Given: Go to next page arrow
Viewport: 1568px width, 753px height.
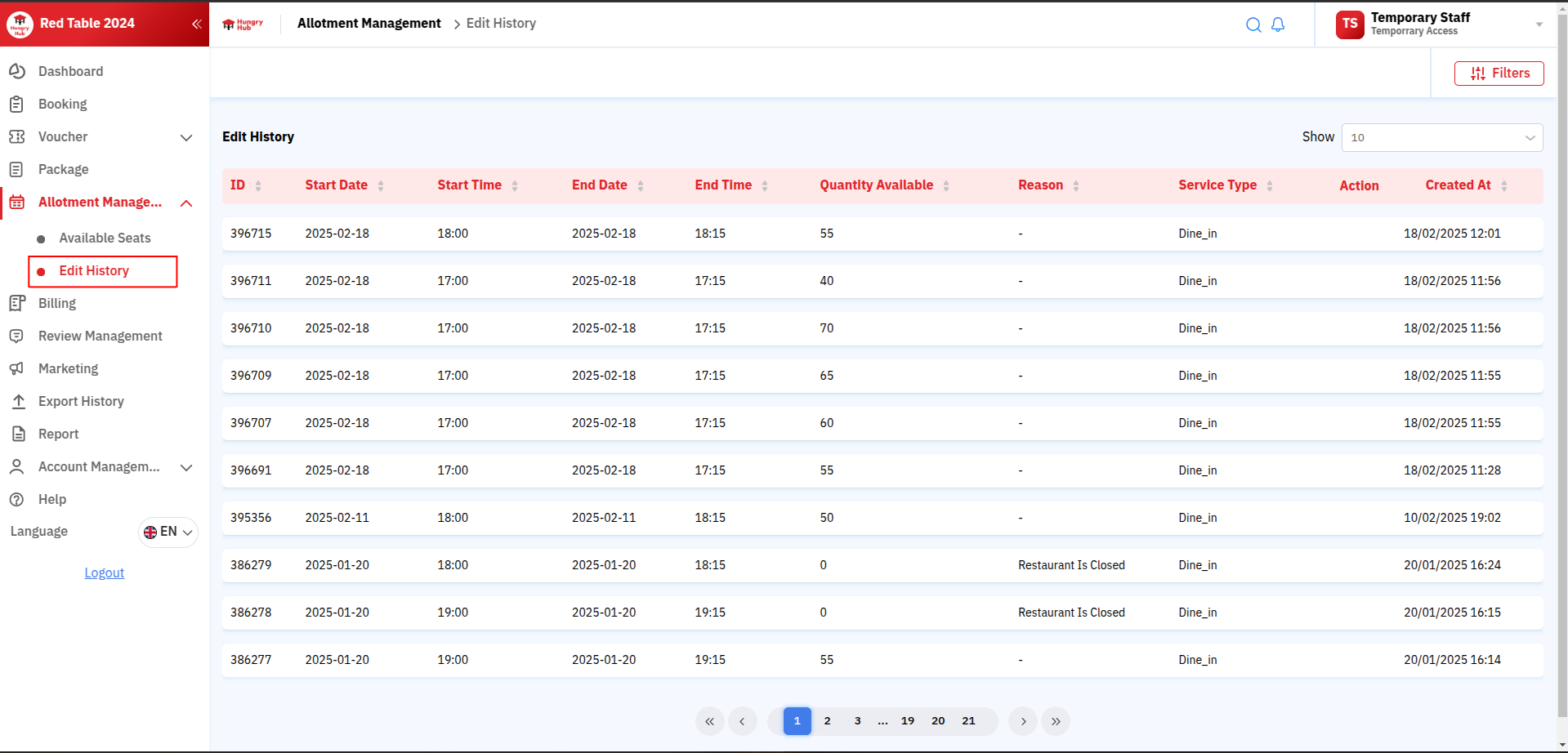Looking at the screenshot, I should pyautogui.click(x=1023, y=721).
